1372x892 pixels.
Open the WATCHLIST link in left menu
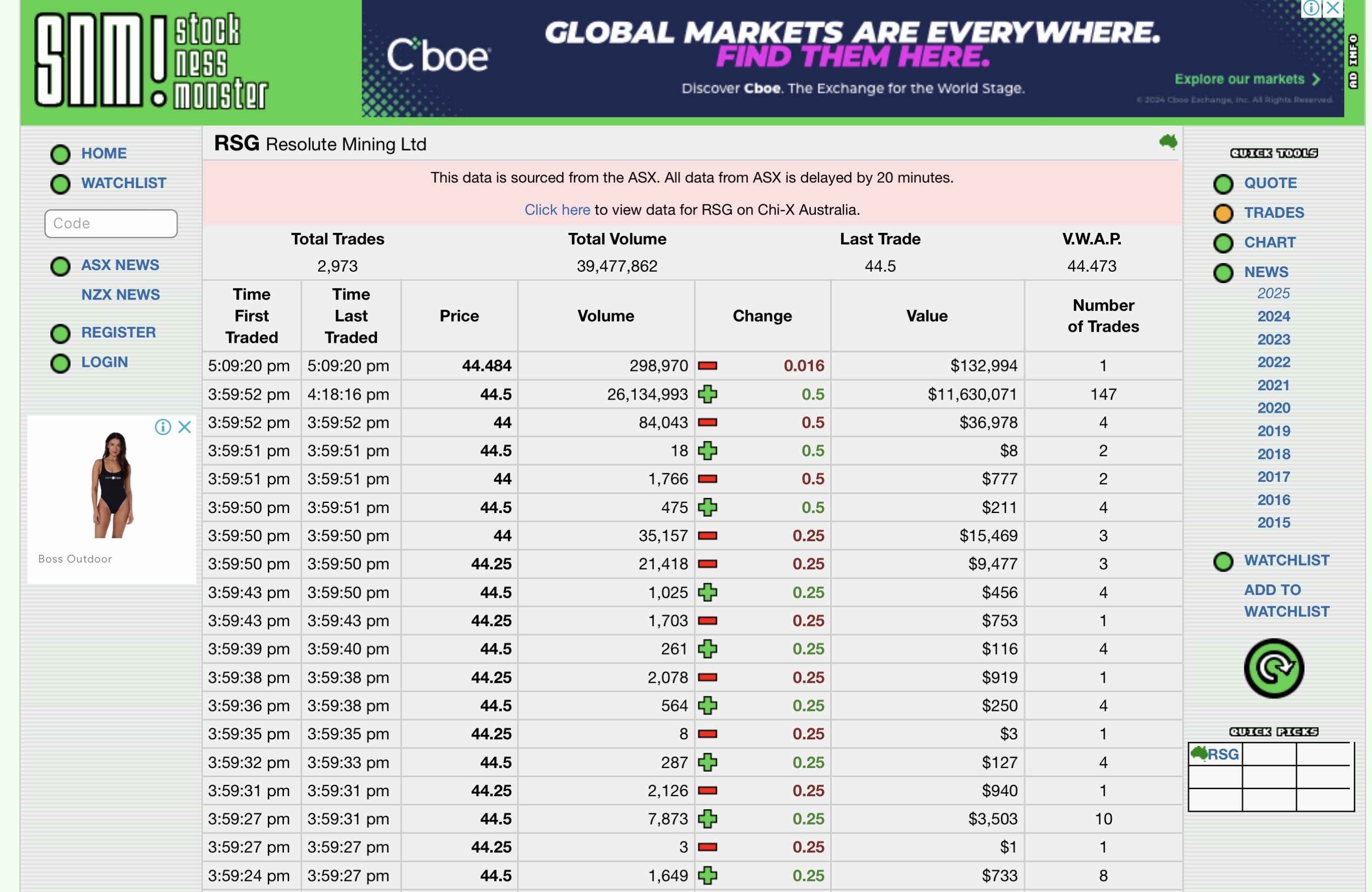(124, 183)
